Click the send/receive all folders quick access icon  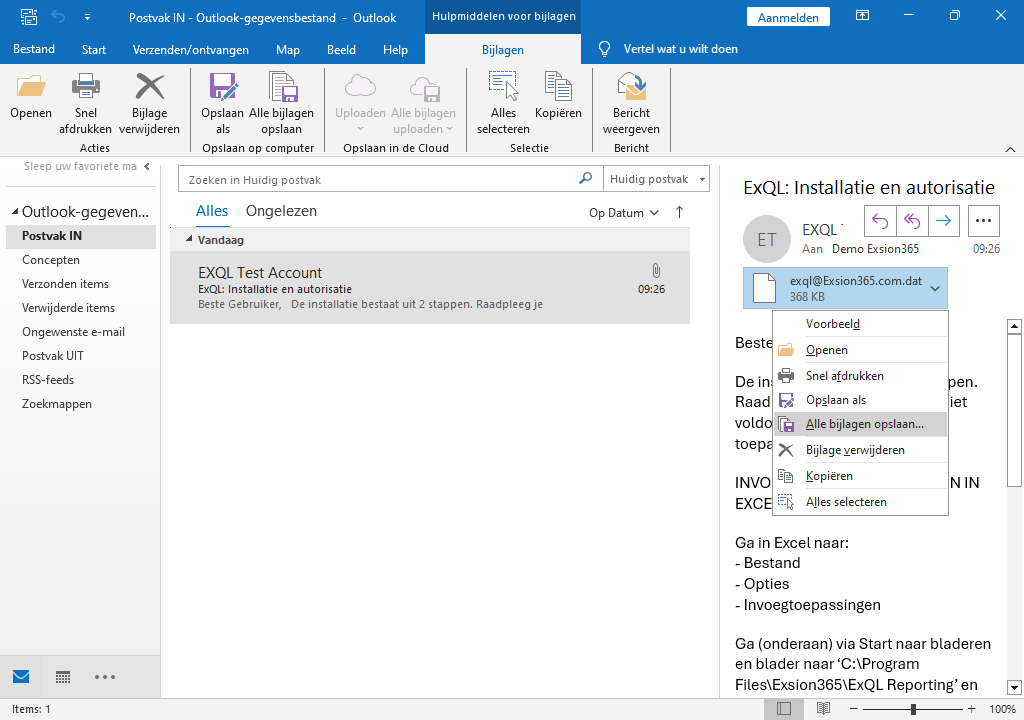pyautogui.click(x=29, y=17)
